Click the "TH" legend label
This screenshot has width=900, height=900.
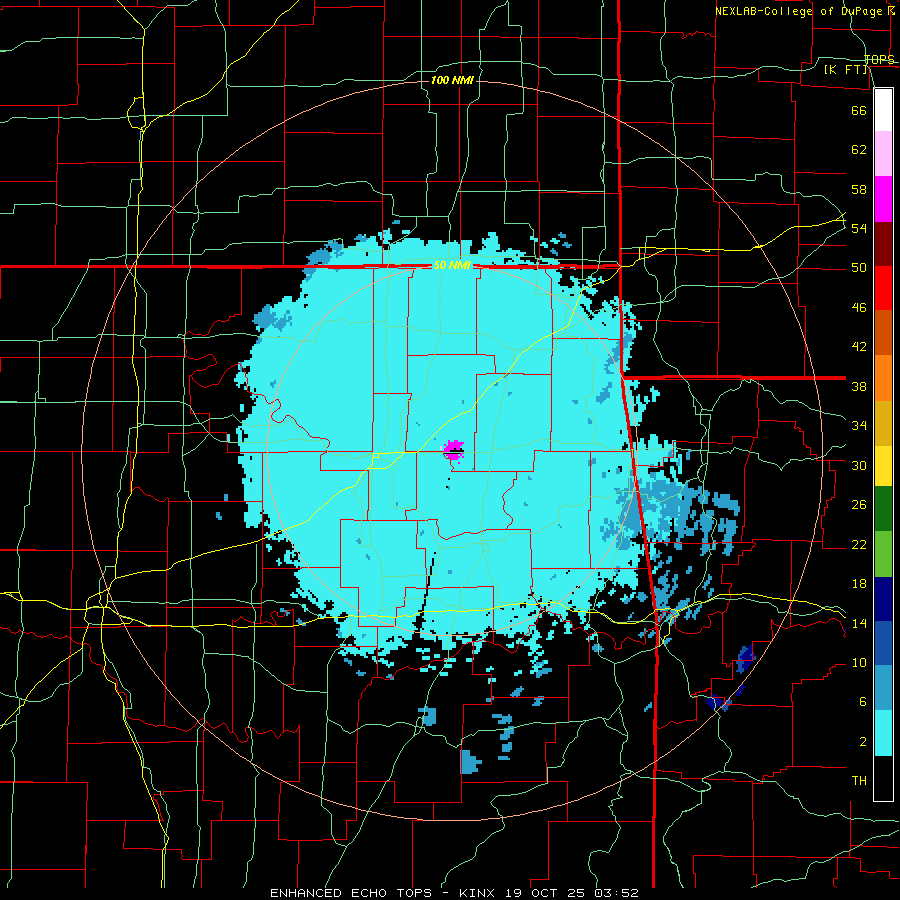point(859,781)
